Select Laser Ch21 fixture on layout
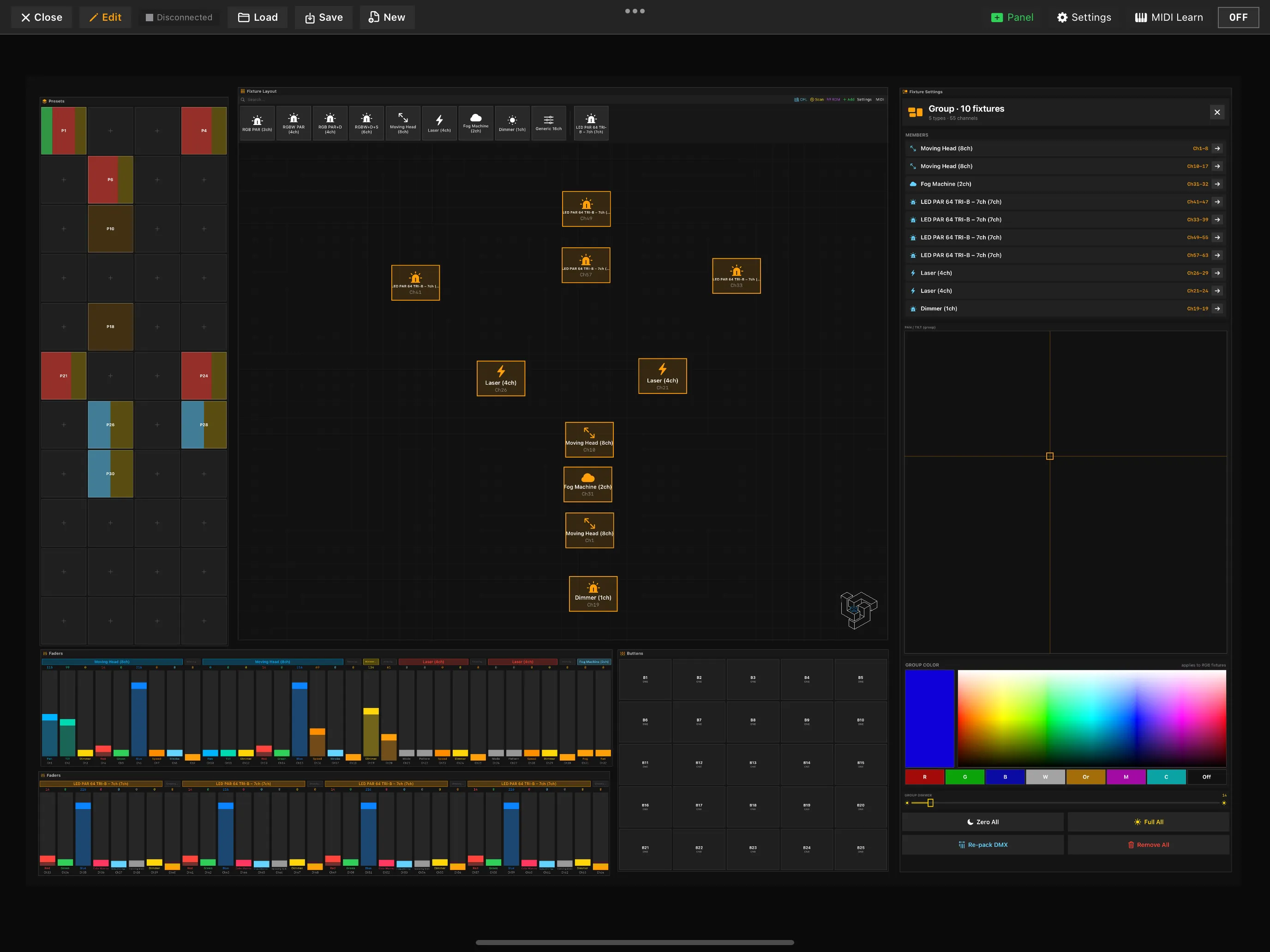The image size is (1270, 952). (x=663, y=376)
